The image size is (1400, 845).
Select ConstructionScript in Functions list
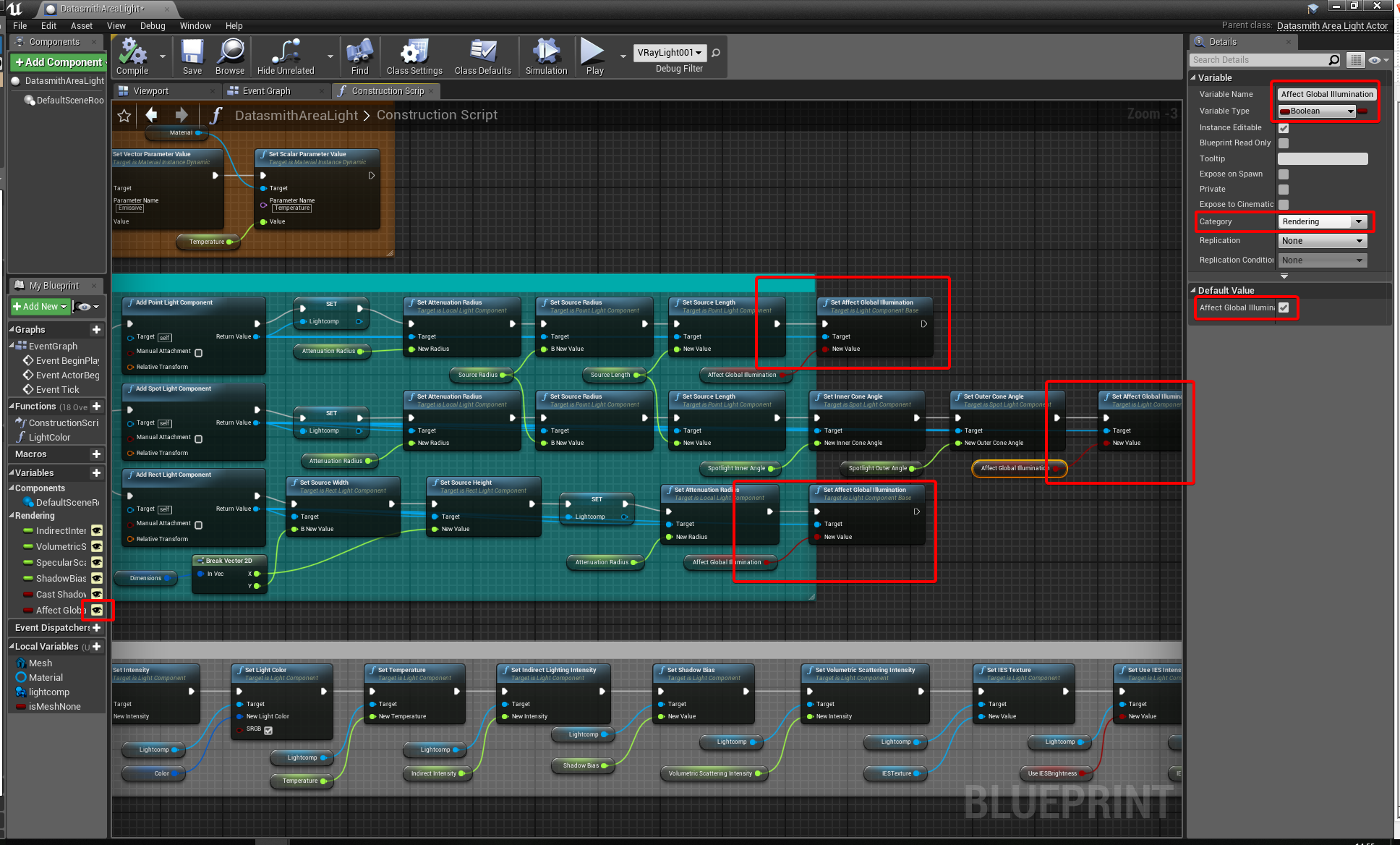click(57, 422)
